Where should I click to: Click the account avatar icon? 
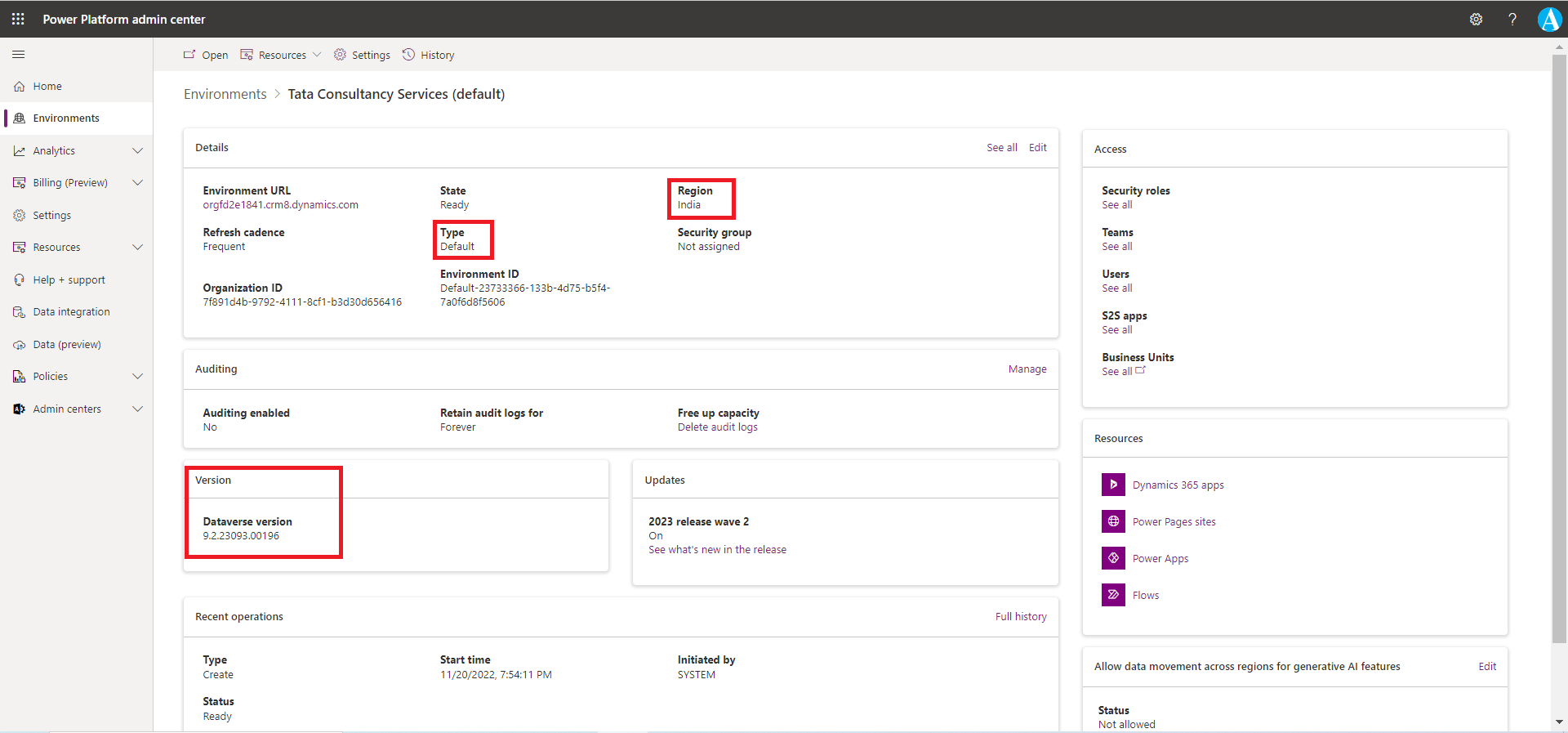pos(1549,19)
